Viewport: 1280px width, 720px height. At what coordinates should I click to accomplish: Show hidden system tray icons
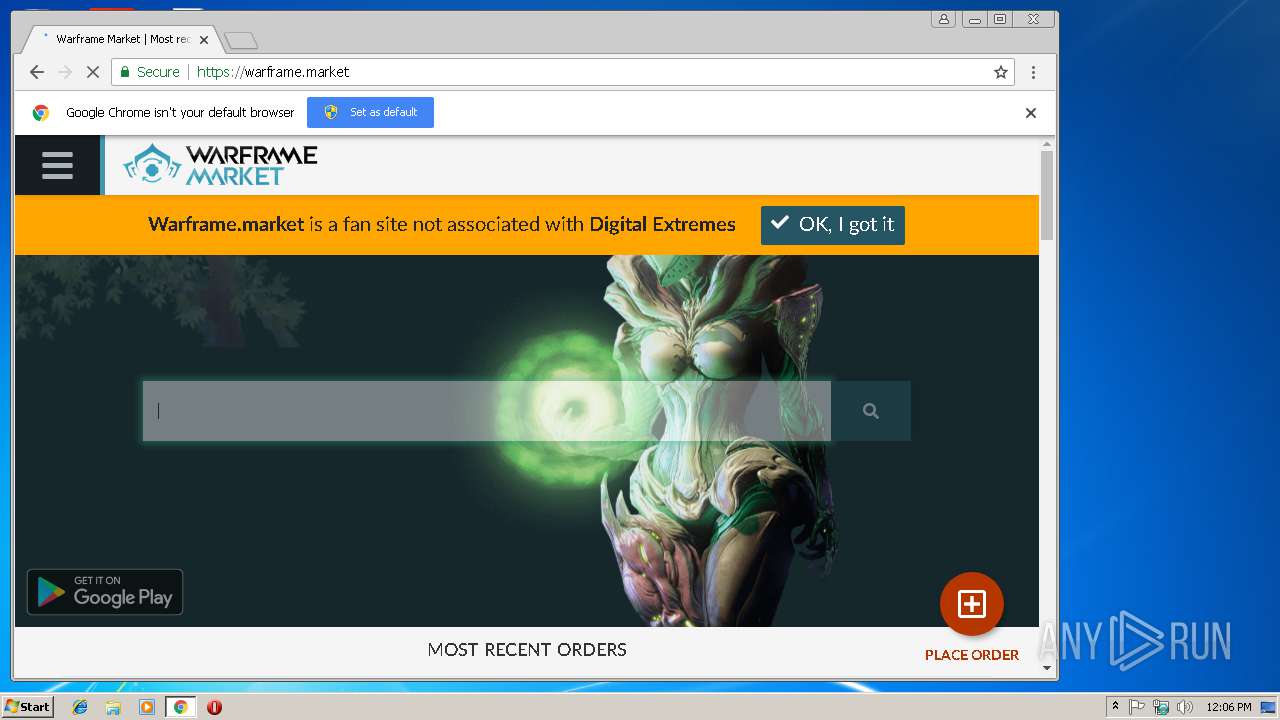pyautogui.click(x=1115, y=707)
